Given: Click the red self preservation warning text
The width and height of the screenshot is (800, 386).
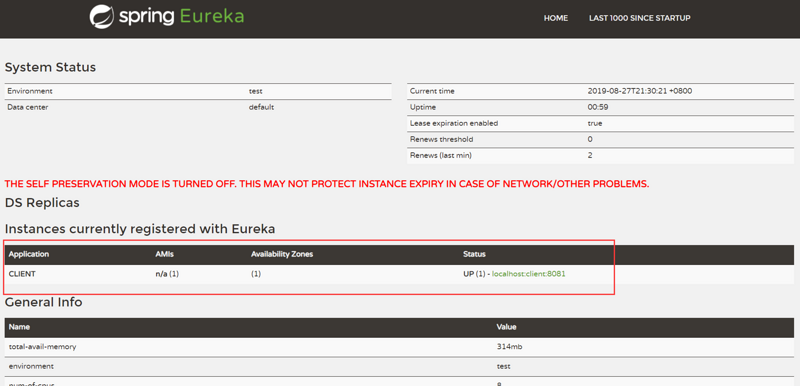Looking at the screenshot, I should (x=327, y=184).
